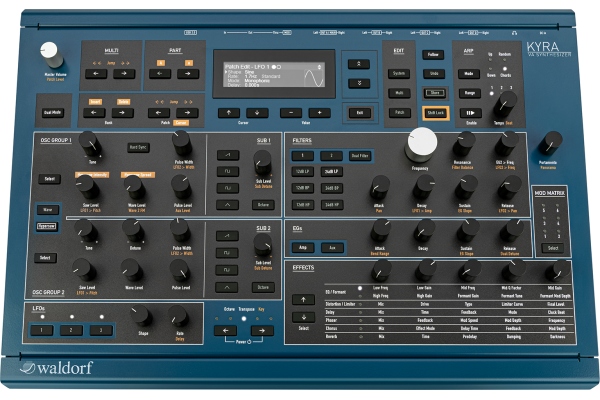
Task: Adjust the Portamento knob
Action: point(550,143)
